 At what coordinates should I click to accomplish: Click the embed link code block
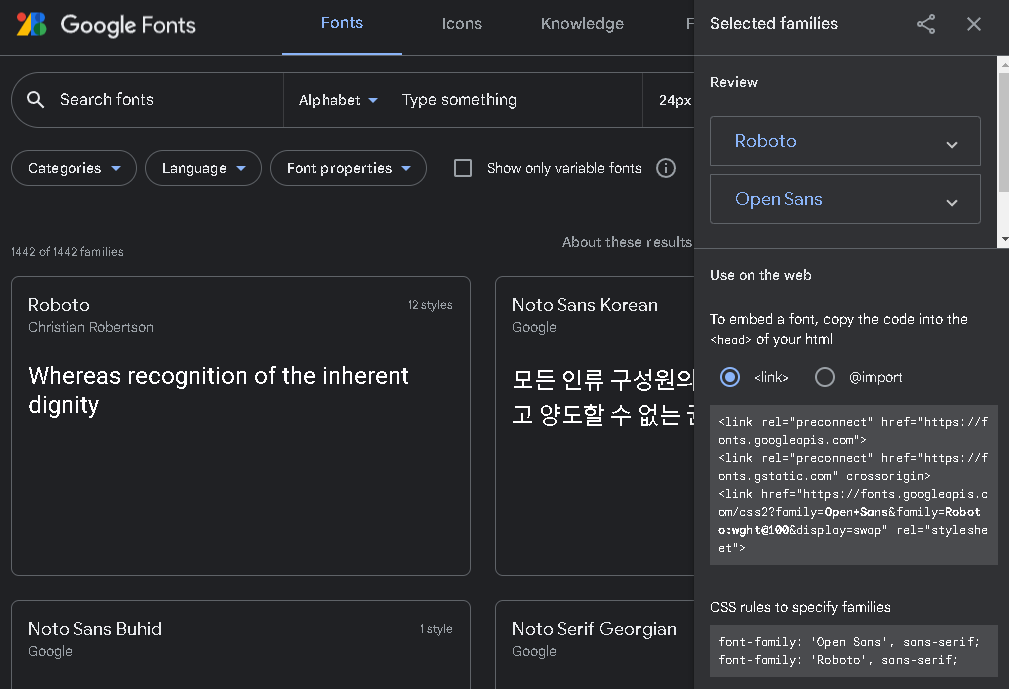click(853, 485)
